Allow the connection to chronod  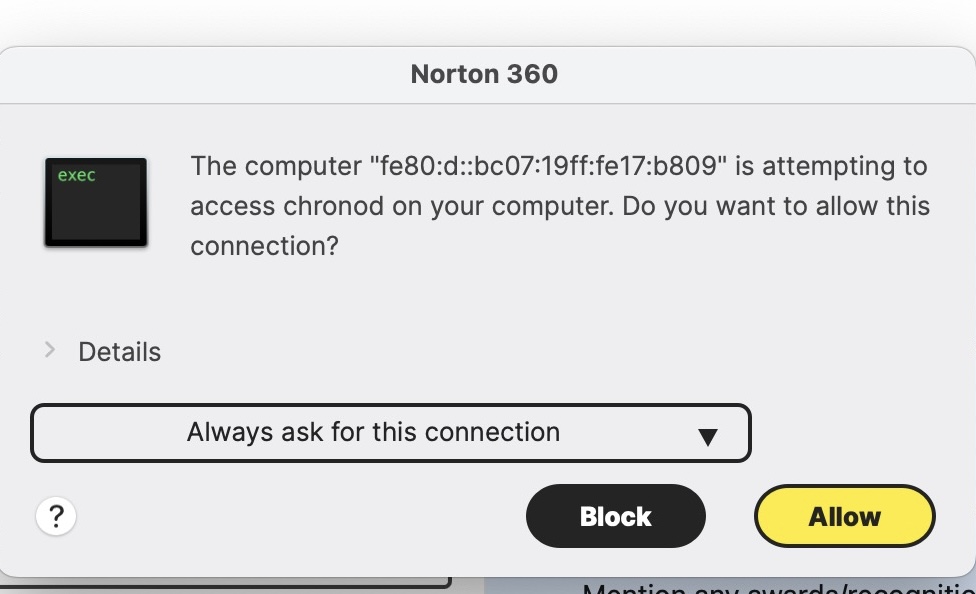(844, 516)
